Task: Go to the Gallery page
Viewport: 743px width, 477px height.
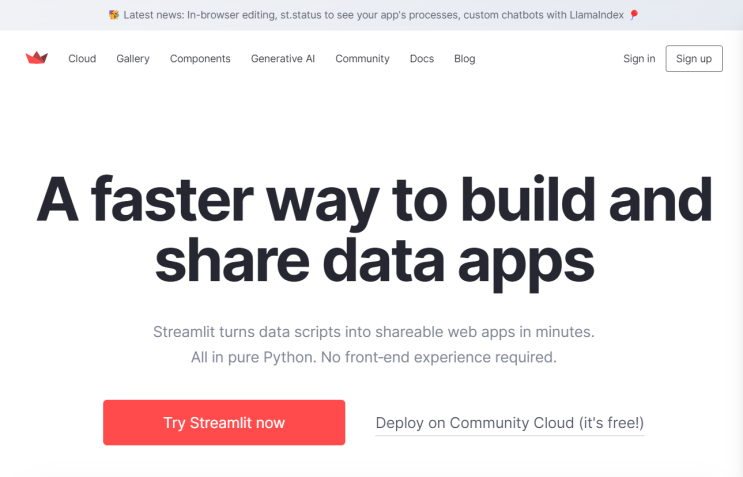Action: (133, 59)
